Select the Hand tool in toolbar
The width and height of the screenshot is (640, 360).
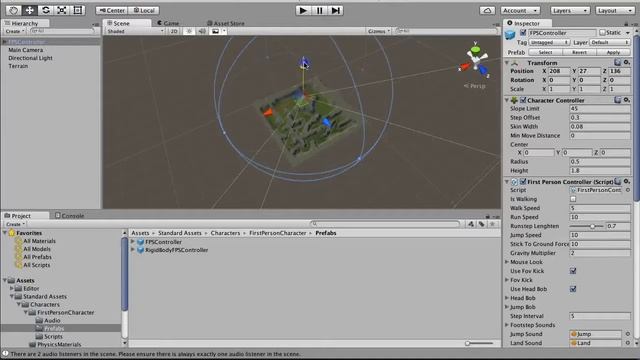(13, 10)
